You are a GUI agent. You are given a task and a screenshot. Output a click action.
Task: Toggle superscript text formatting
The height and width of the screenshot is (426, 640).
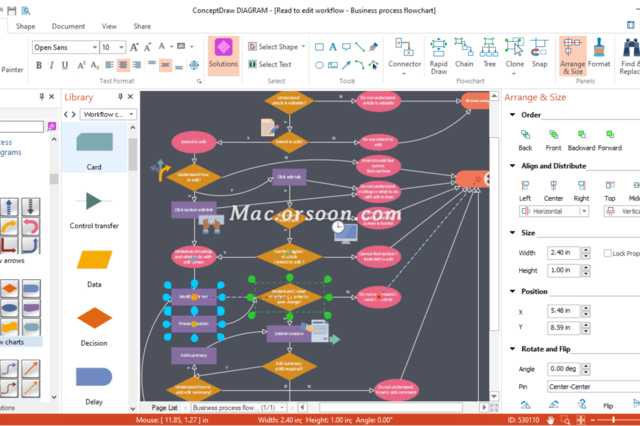point(81,65)
